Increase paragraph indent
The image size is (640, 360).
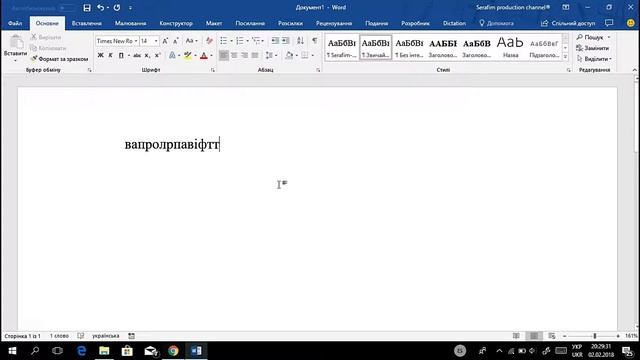pyautogui.click(x=286, y=41)
